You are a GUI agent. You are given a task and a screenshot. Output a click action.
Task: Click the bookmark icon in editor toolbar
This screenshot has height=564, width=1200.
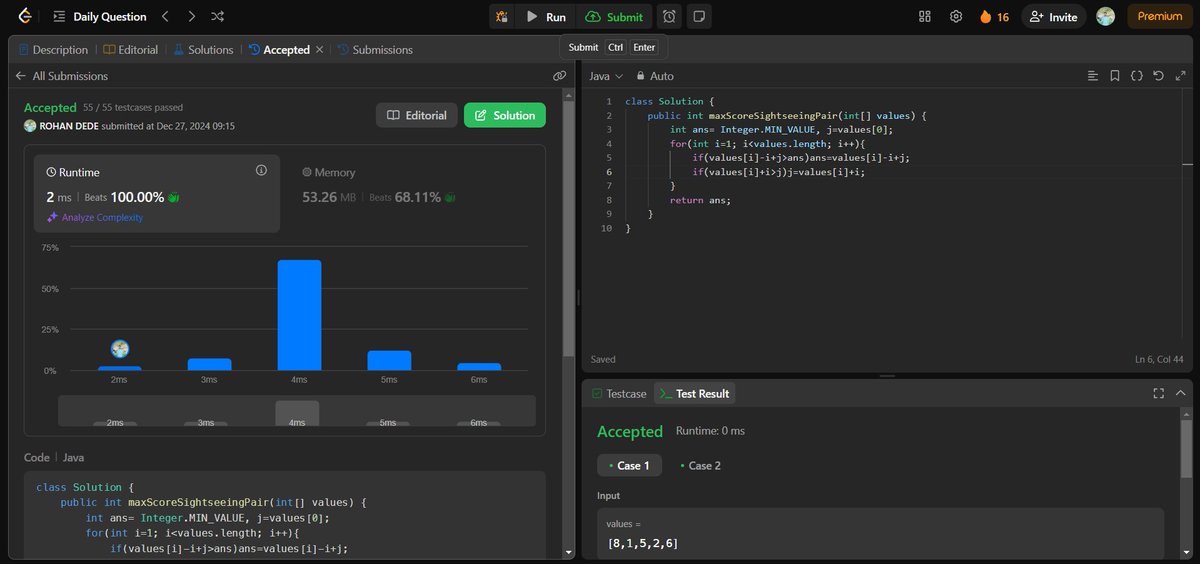(x=1115, y=76)
